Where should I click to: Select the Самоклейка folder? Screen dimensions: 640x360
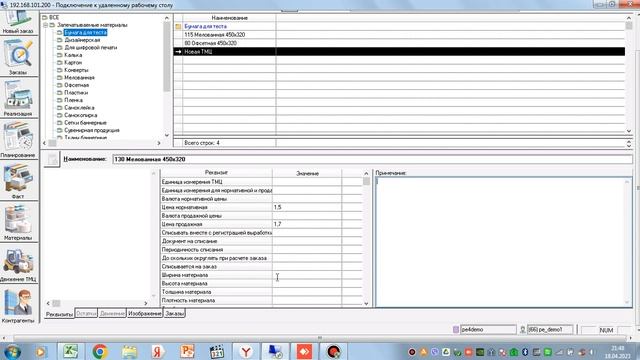79,108
